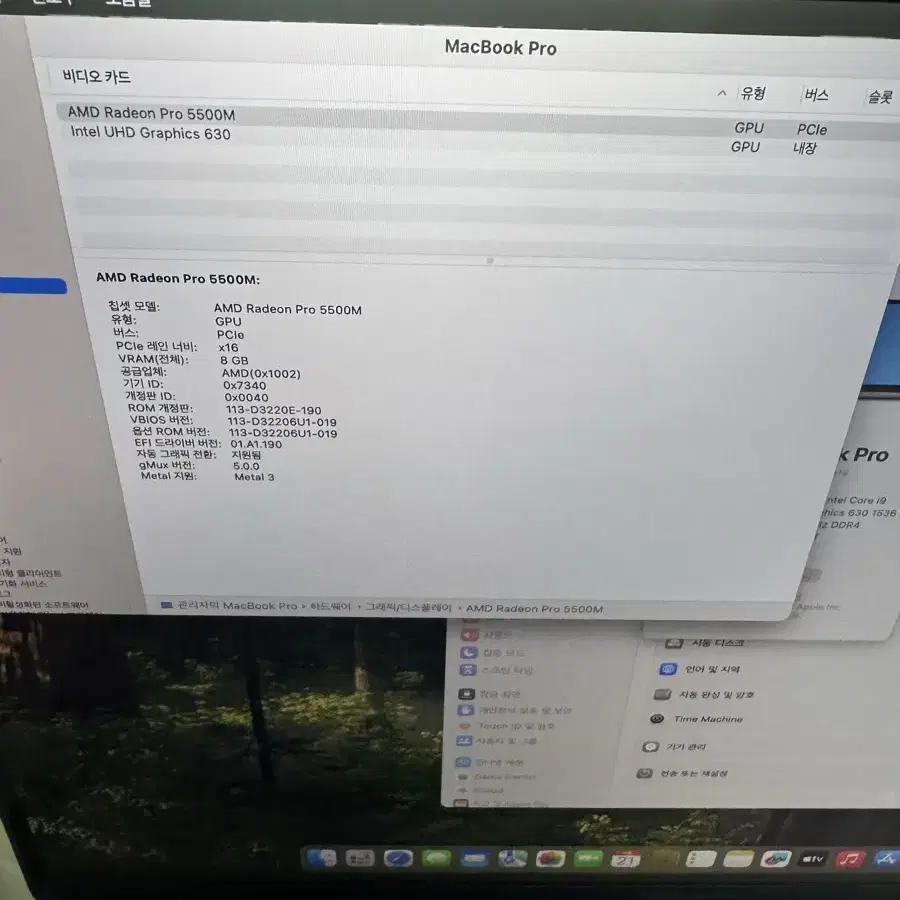This screenshot has height=900, width=900.
Task: Click the 자동 완성 및 암호 icon in Settings
Action: (662, 695)
